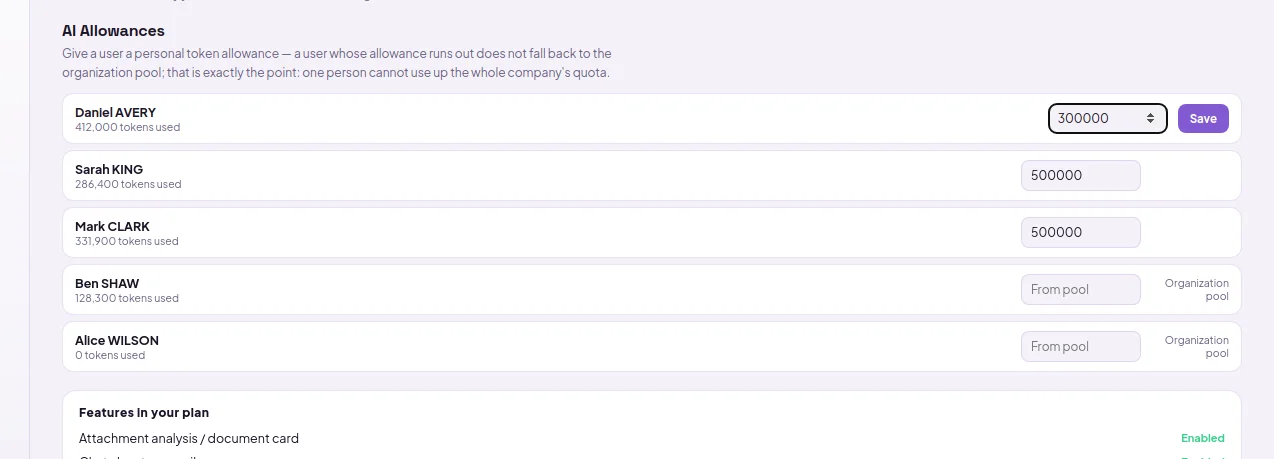Click Sarah KING's 286,400 tokens used text
Viewport: 1274px width, 459px height.
[128, 184]
